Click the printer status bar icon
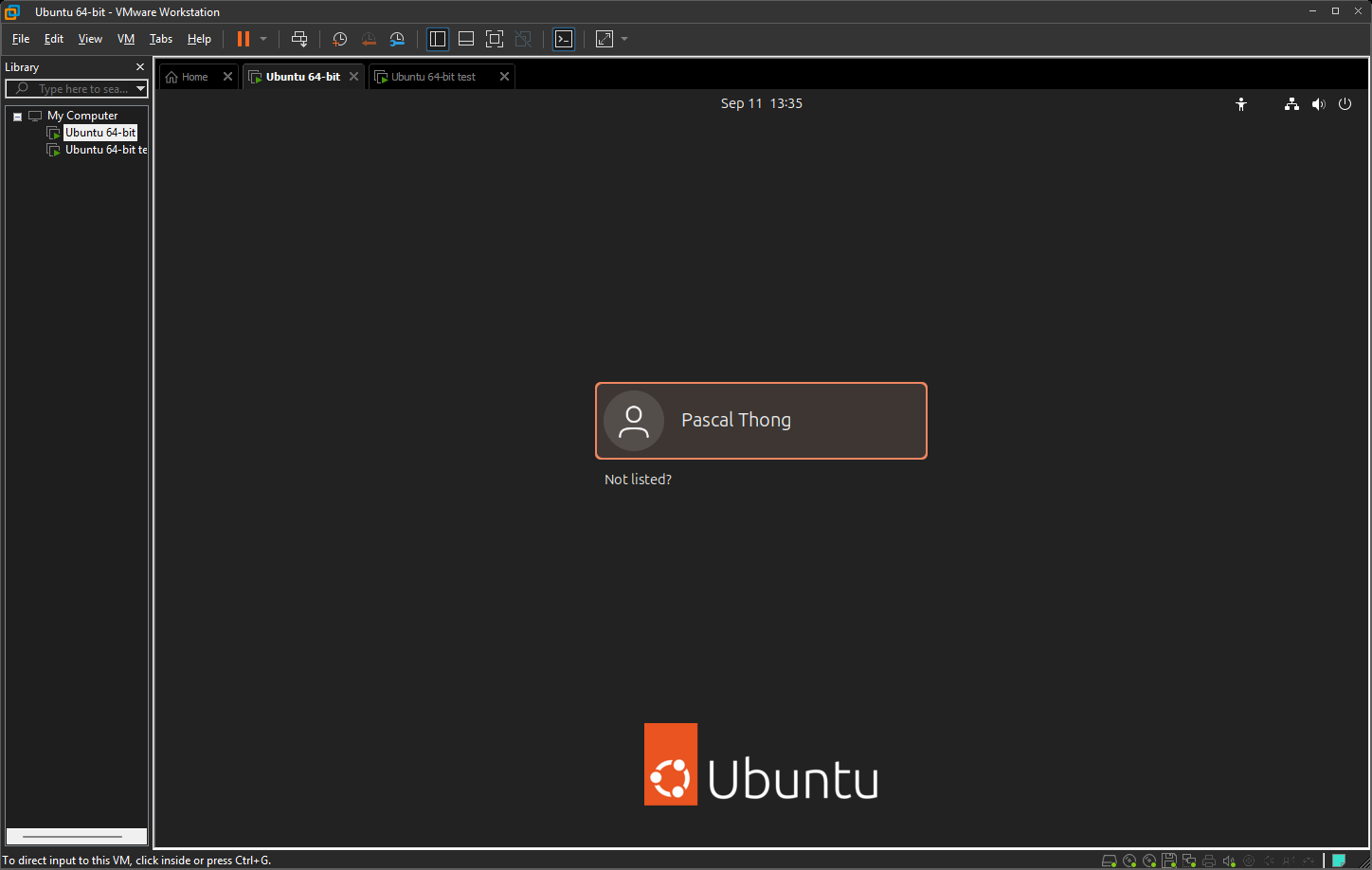 1209,861
